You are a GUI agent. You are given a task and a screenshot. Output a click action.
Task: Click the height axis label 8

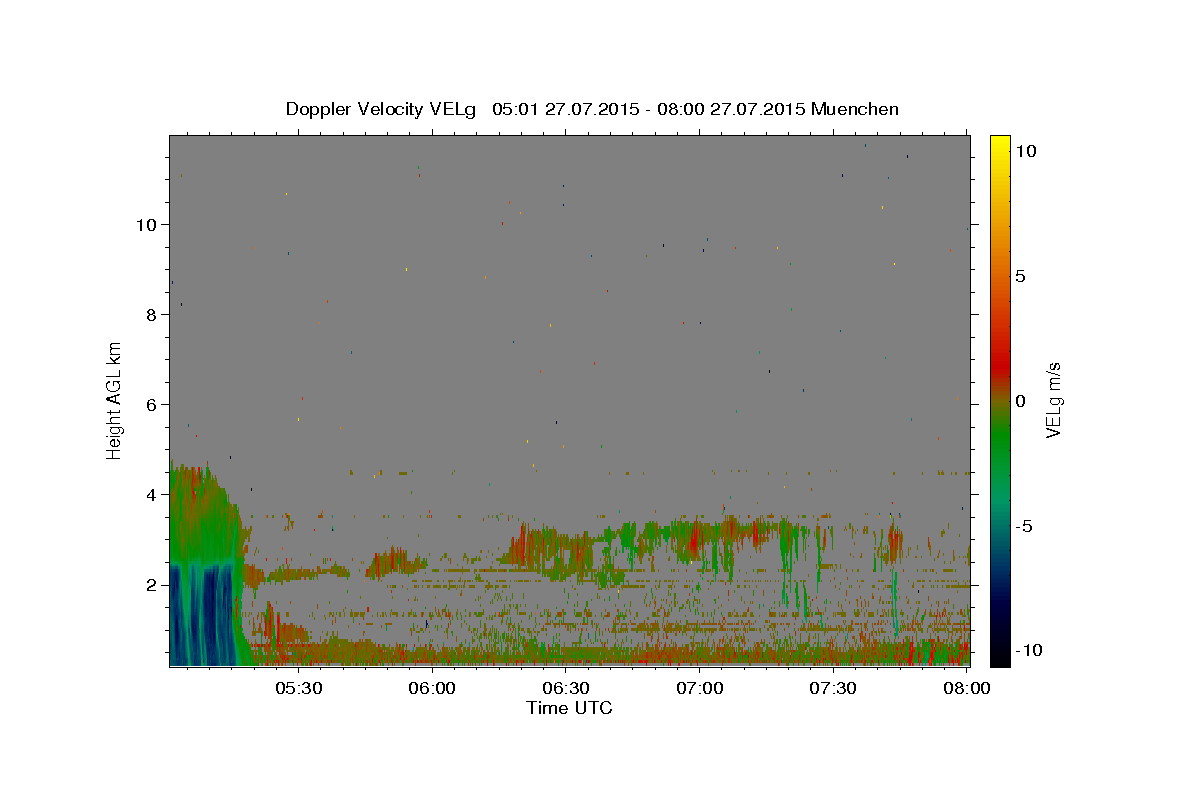pos(152,315)
